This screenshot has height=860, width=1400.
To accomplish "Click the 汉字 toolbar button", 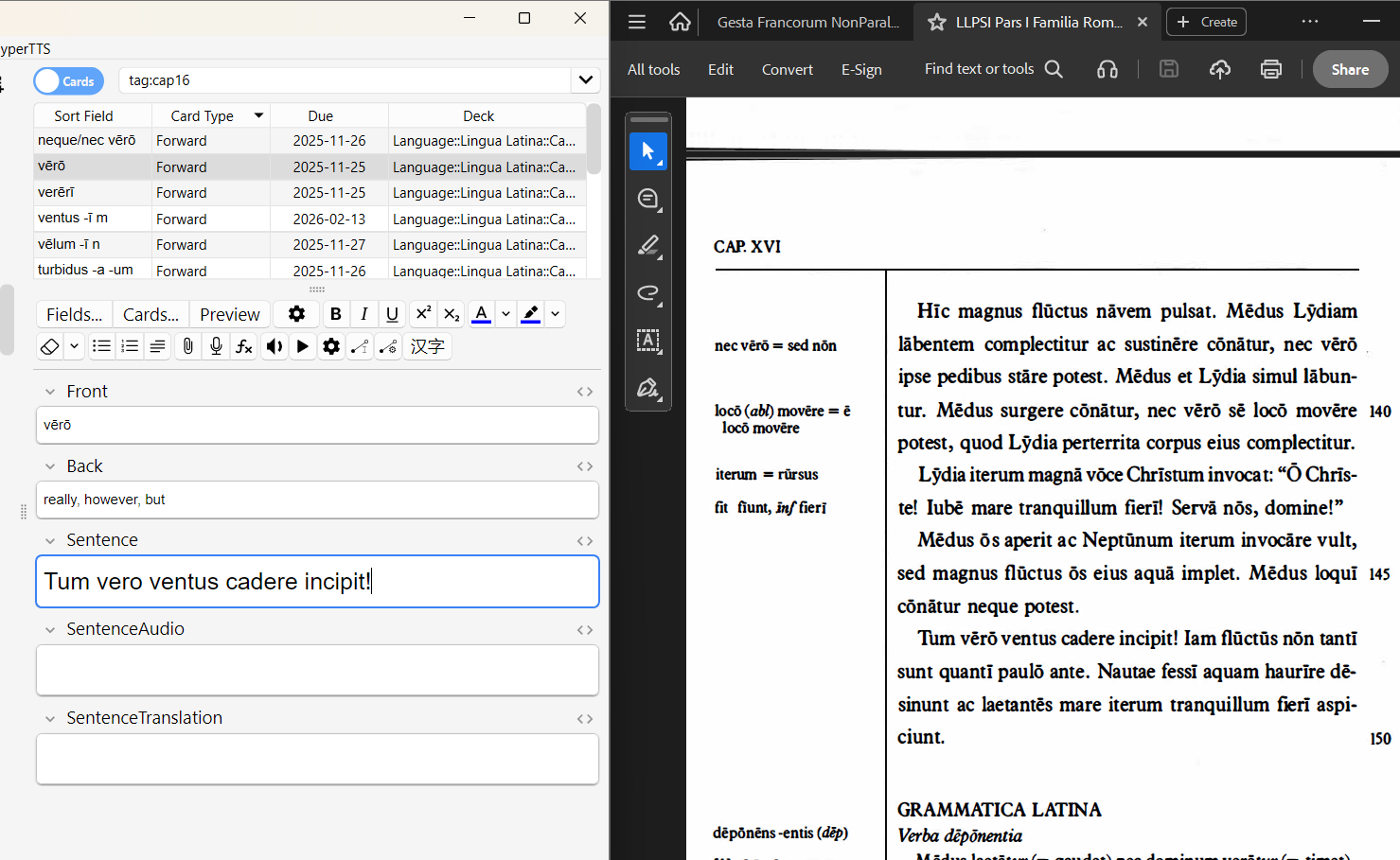I will (x=427, y=346).
